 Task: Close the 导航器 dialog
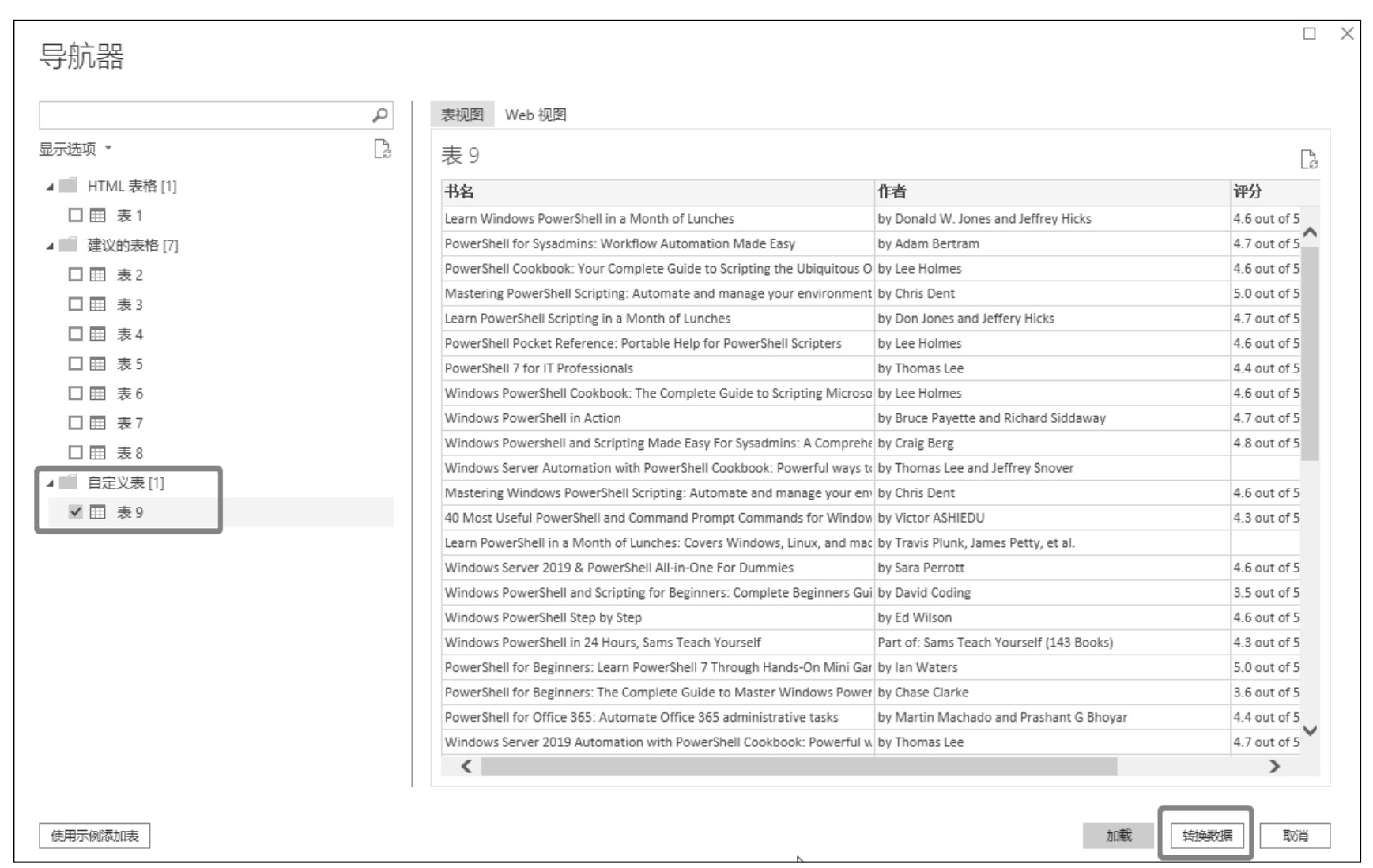coord(1347,33)
